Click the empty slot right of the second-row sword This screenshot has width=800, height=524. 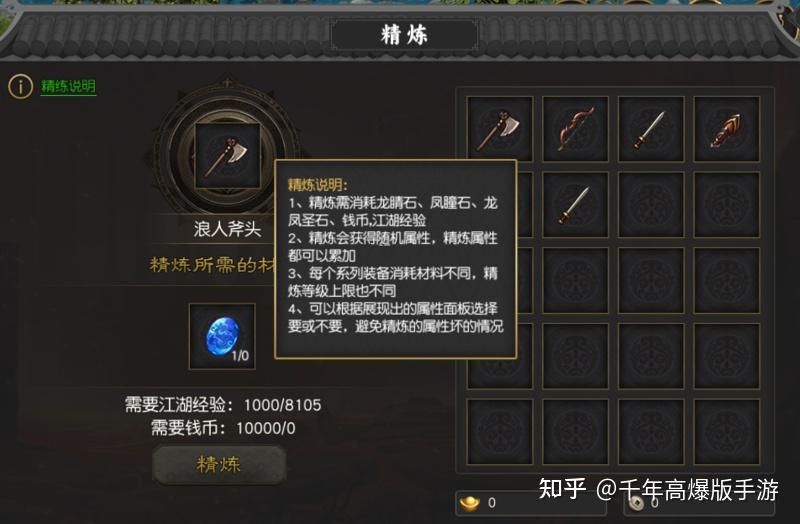click(x=651, y=205)
